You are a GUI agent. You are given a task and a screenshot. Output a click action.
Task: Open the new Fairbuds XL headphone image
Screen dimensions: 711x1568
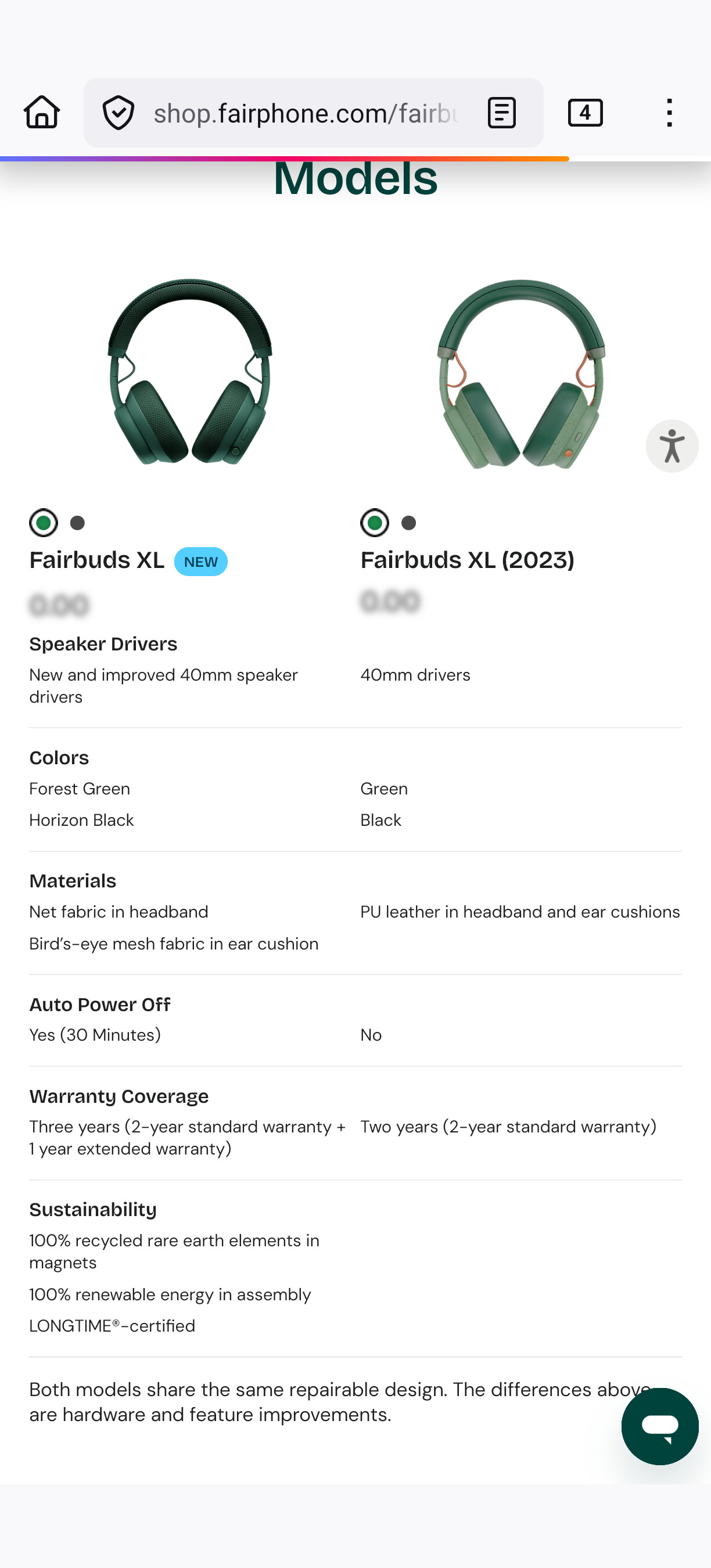(x=190, y=372)
